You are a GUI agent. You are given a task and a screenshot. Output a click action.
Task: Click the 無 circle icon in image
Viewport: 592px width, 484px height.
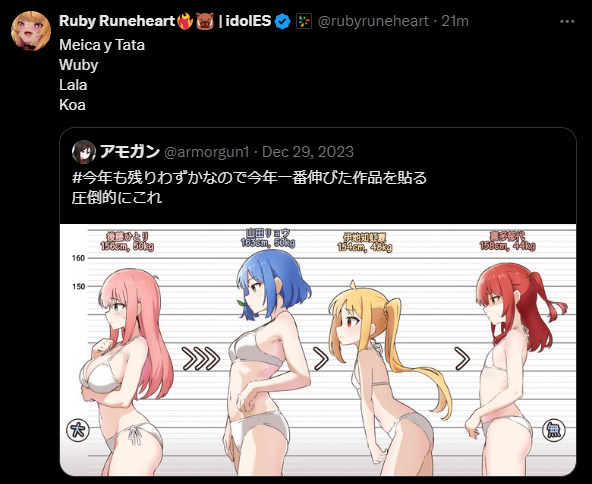(553, 430)
